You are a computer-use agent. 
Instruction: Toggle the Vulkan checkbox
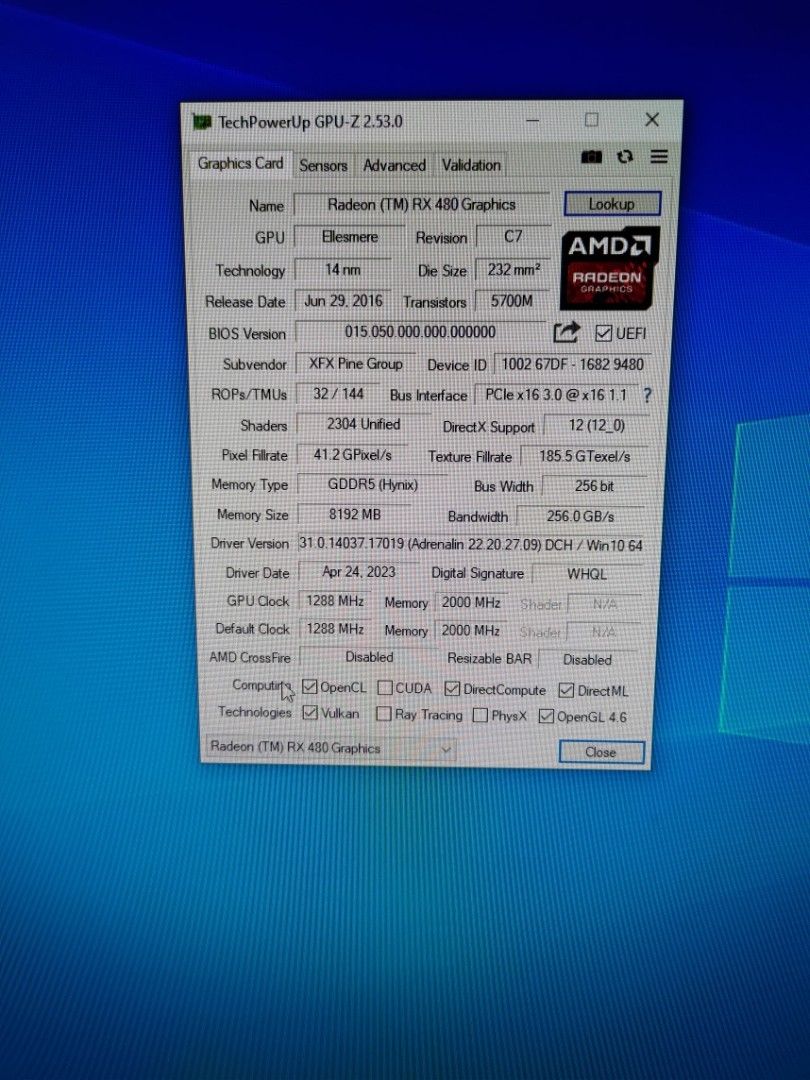point(310,712)
